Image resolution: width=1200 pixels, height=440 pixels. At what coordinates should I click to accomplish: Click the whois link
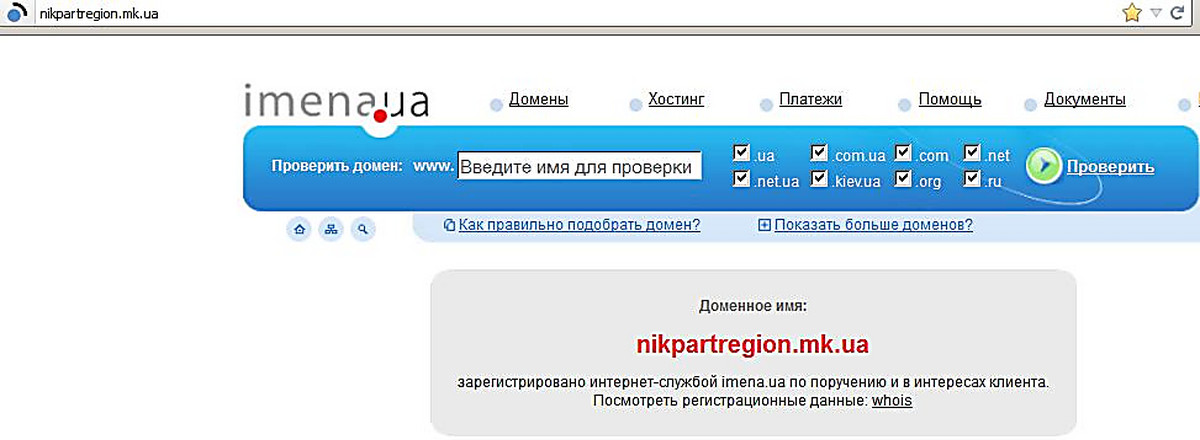892,401
